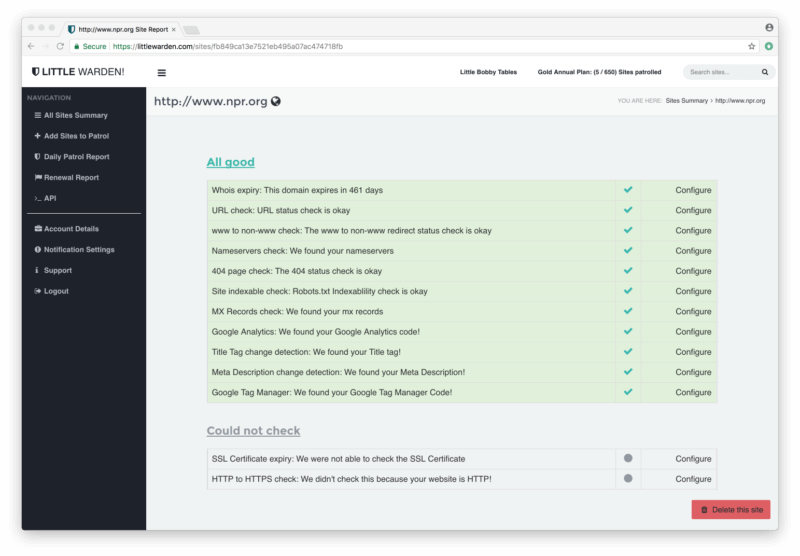800x556 pixels.
Task: Configure the Site indexable check
Action: [x=693, y=291]
